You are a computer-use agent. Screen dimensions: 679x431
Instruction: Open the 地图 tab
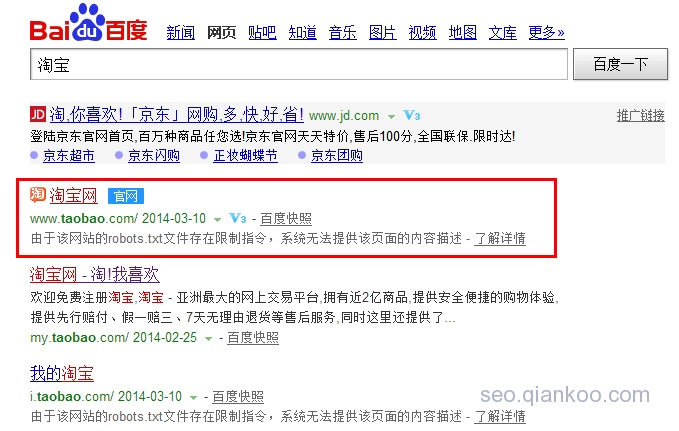(x=462, y=32)
